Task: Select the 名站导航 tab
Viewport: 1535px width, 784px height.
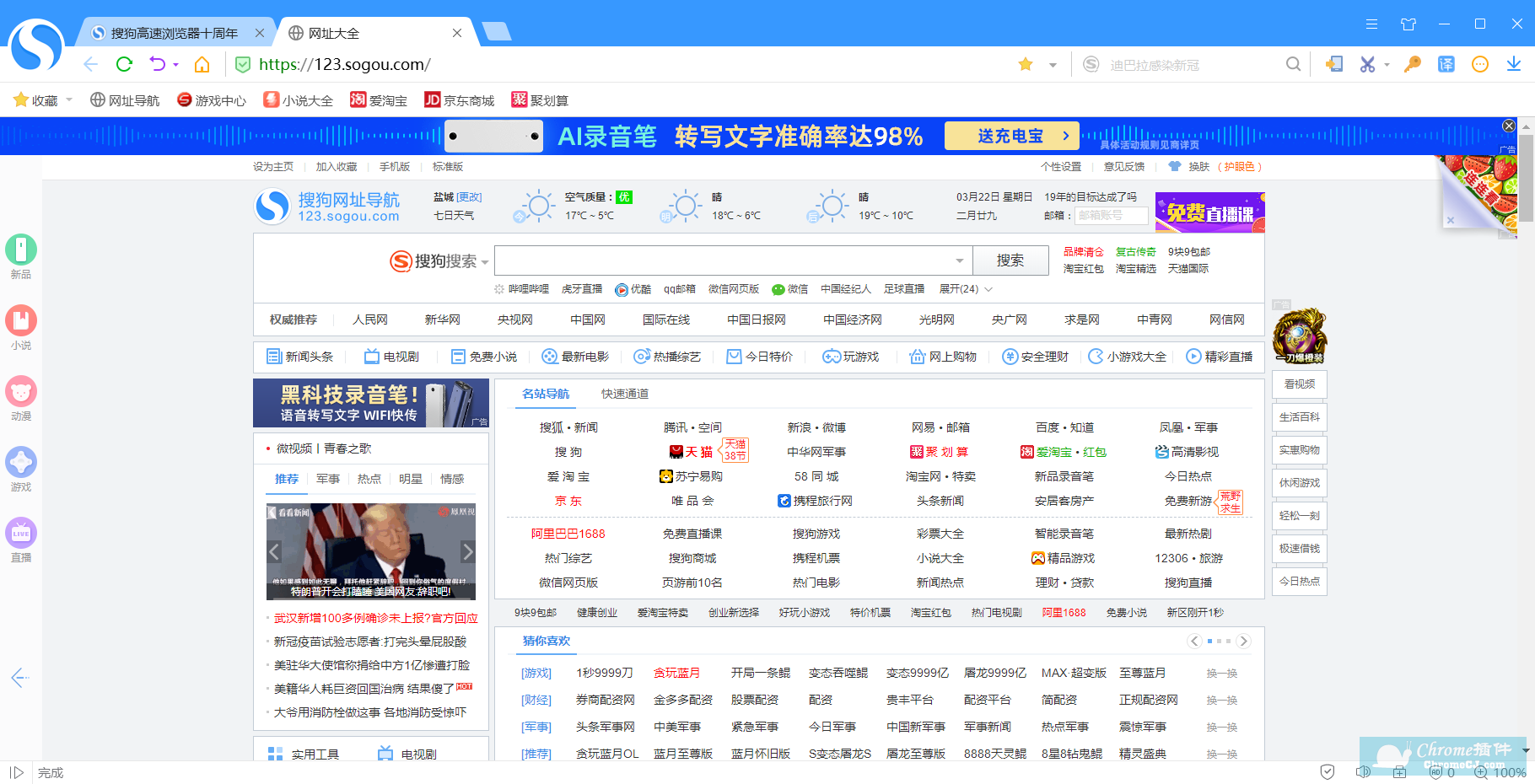Action: [546, 394]
